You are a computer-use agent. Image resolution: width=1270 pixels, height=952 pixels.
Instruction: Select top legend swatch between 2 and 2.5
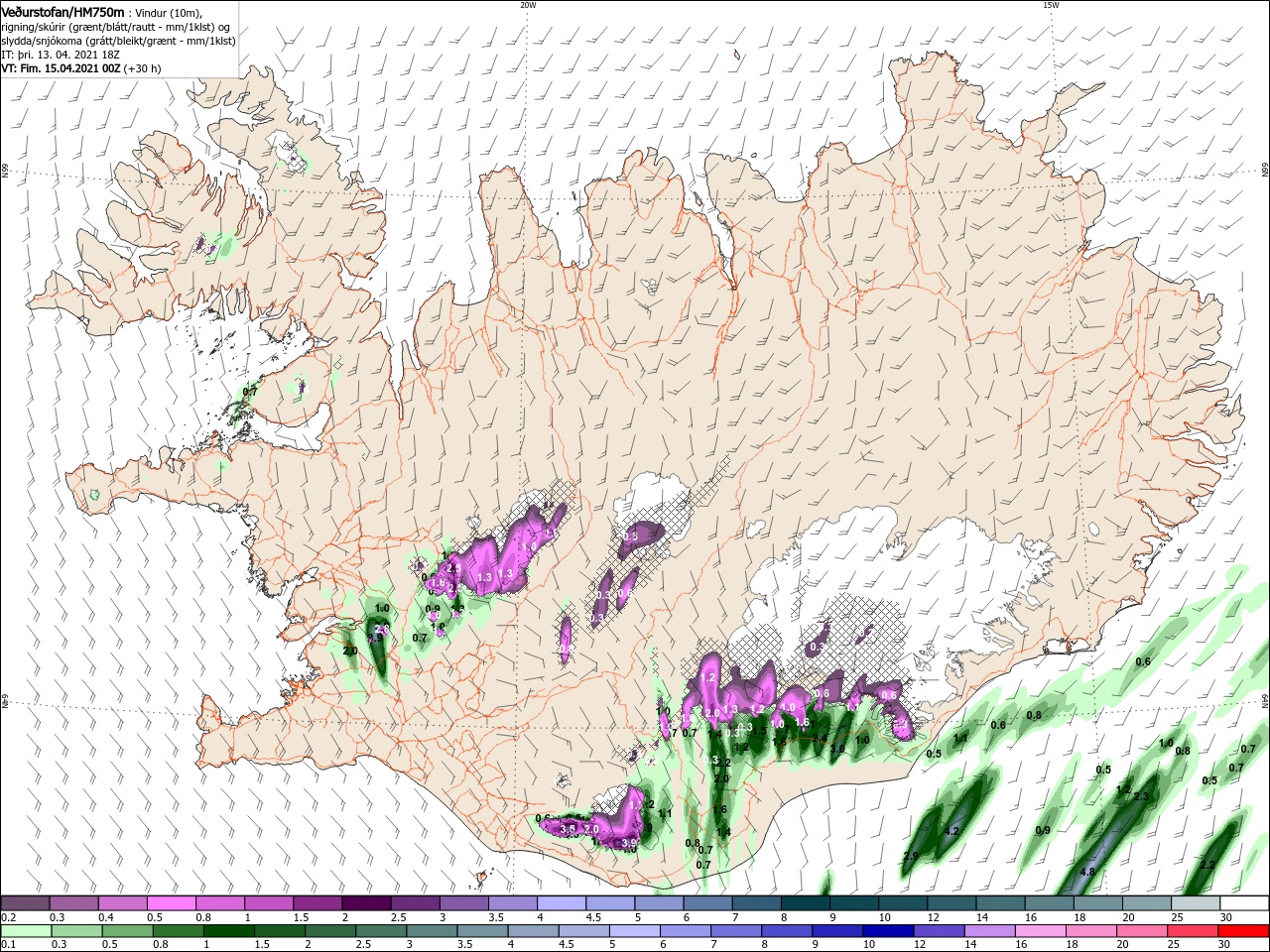point(366,903)
